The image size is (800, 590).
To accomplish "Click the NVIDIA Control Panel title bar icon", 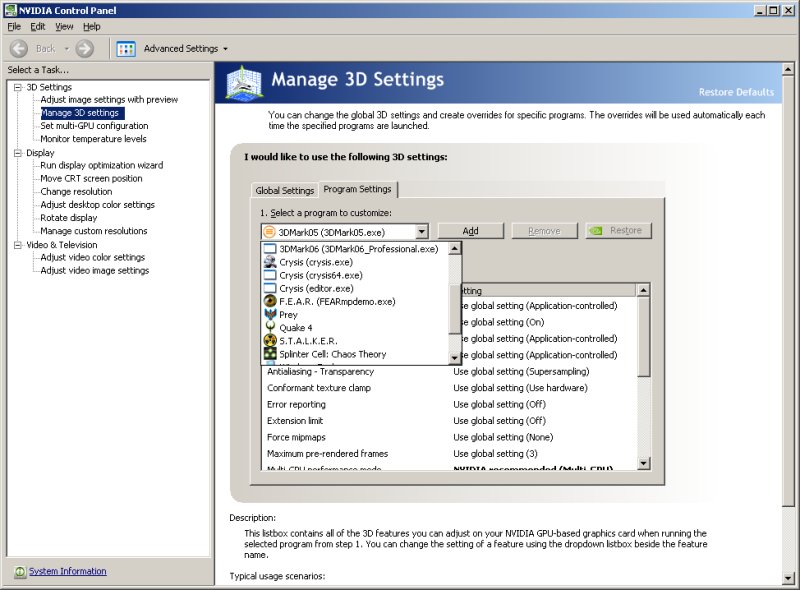I will 10,10.
